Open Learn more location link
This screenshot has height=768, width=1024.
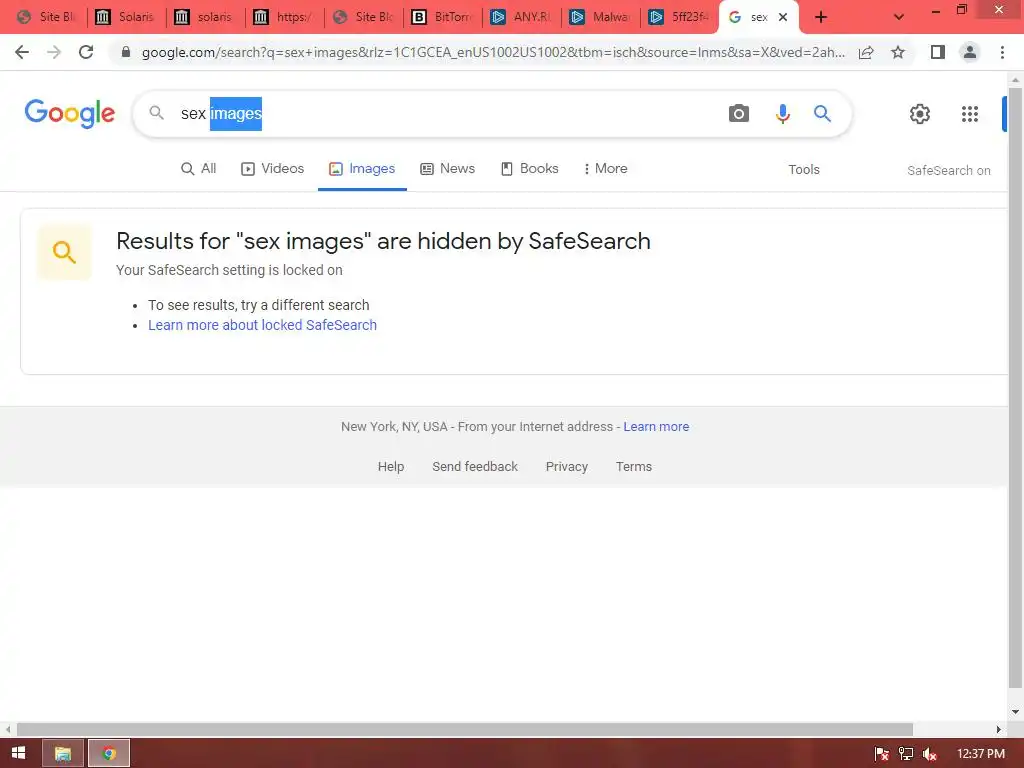pos(656,426)
